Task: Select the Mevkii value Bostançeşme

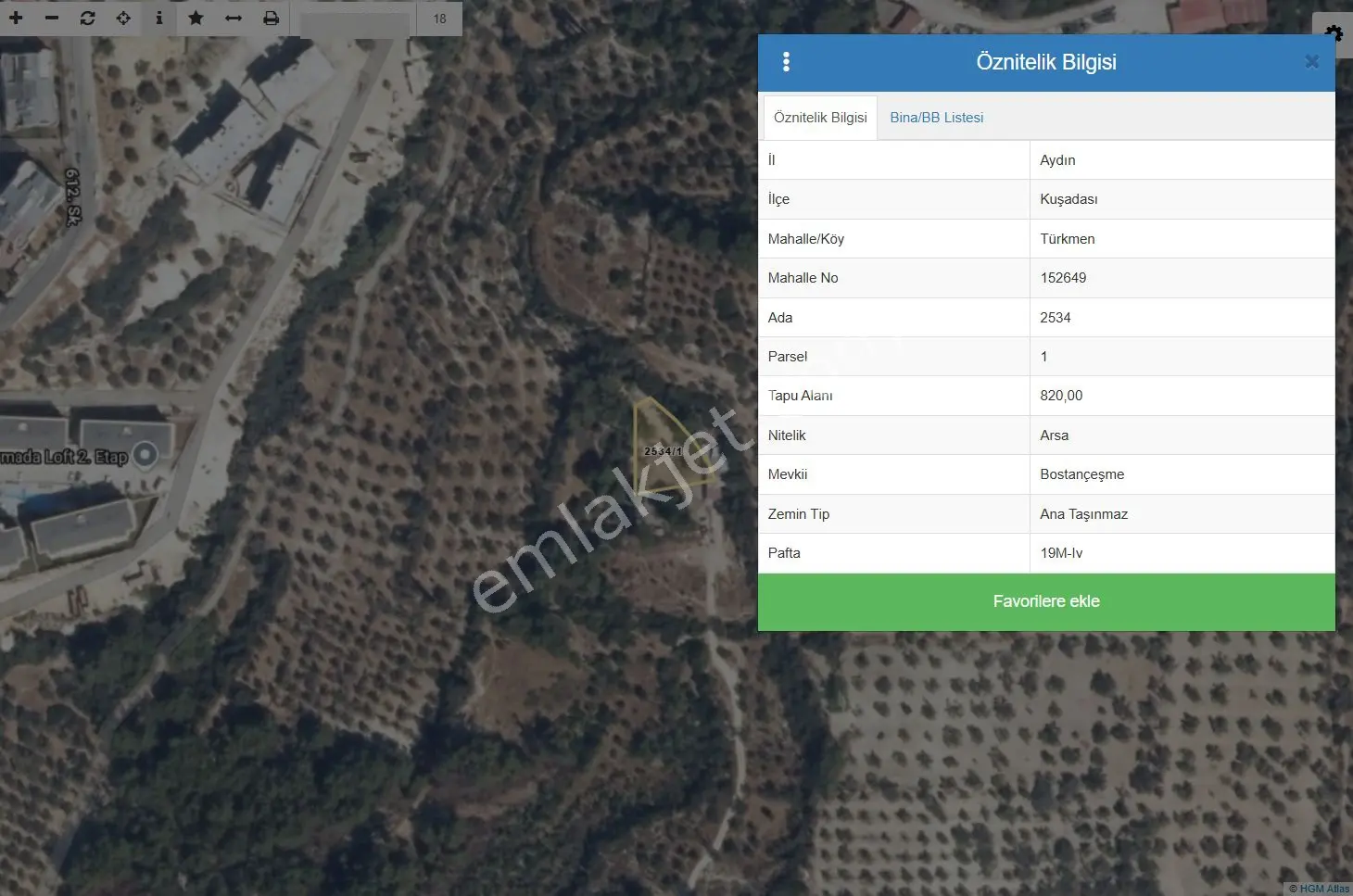Action: [1082, 474]
